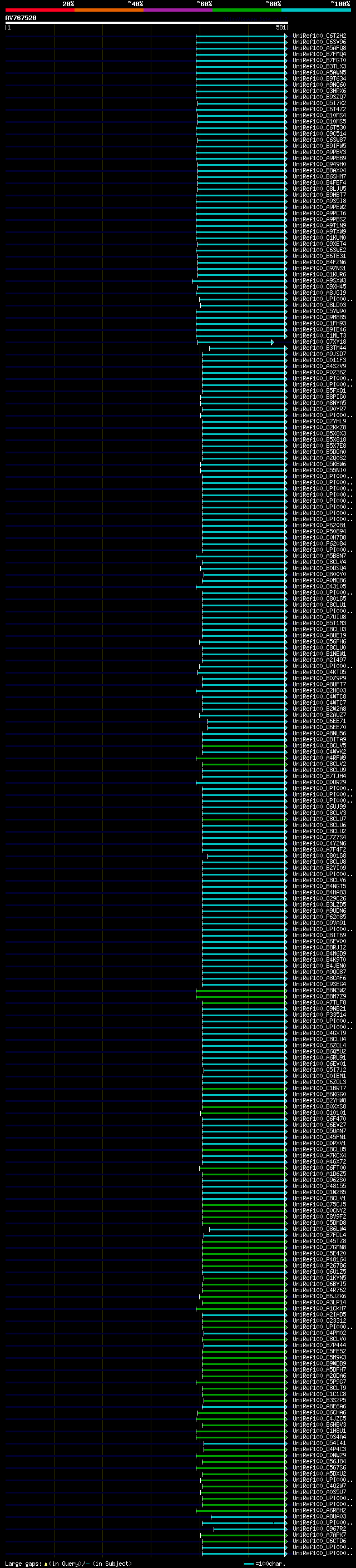Select hit label UniRef100_B9T634
Screen dimensions: 356x1568
click(x=319, y=78)
